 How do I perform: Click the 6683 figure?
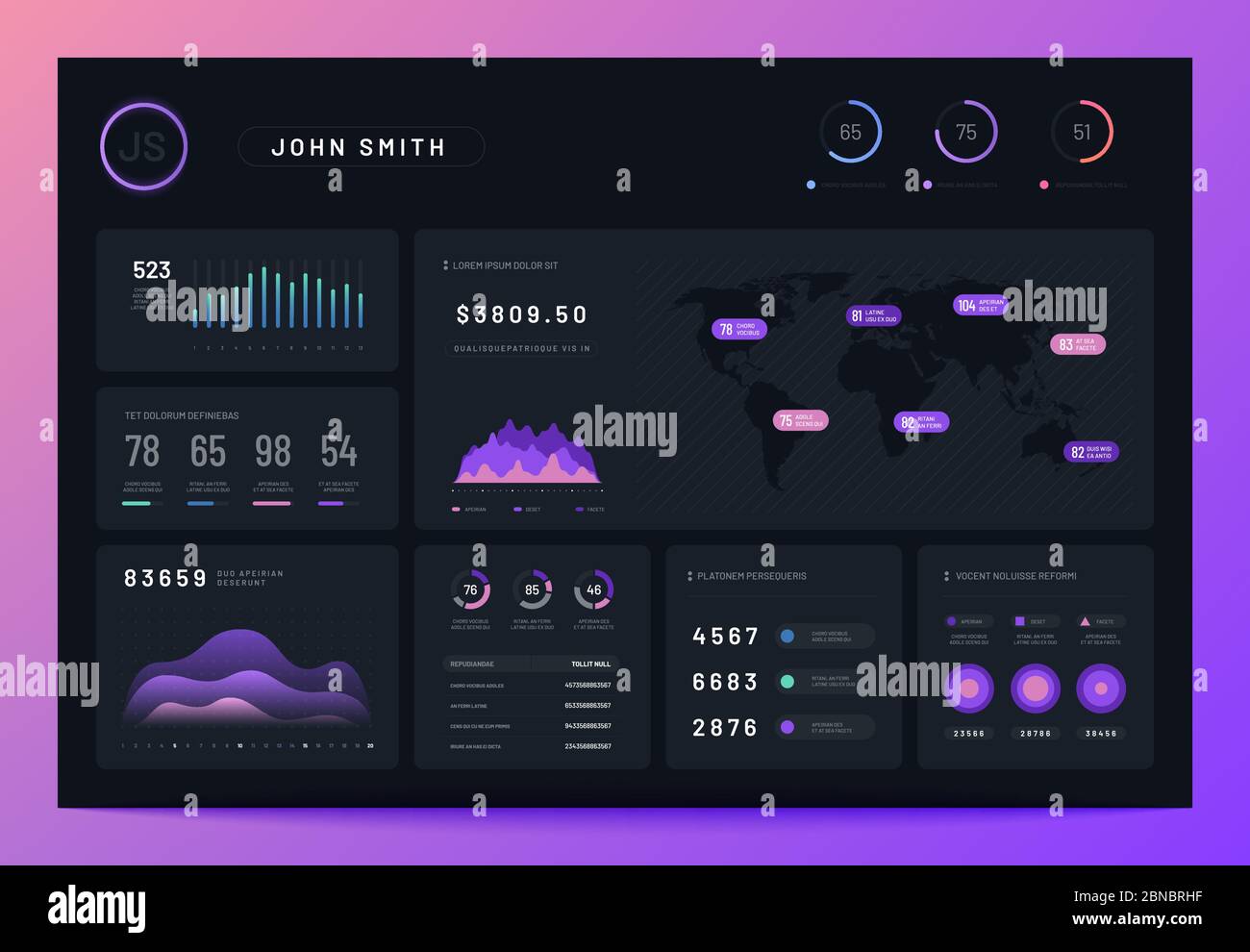pyautogui.click(x=726, y=682)
